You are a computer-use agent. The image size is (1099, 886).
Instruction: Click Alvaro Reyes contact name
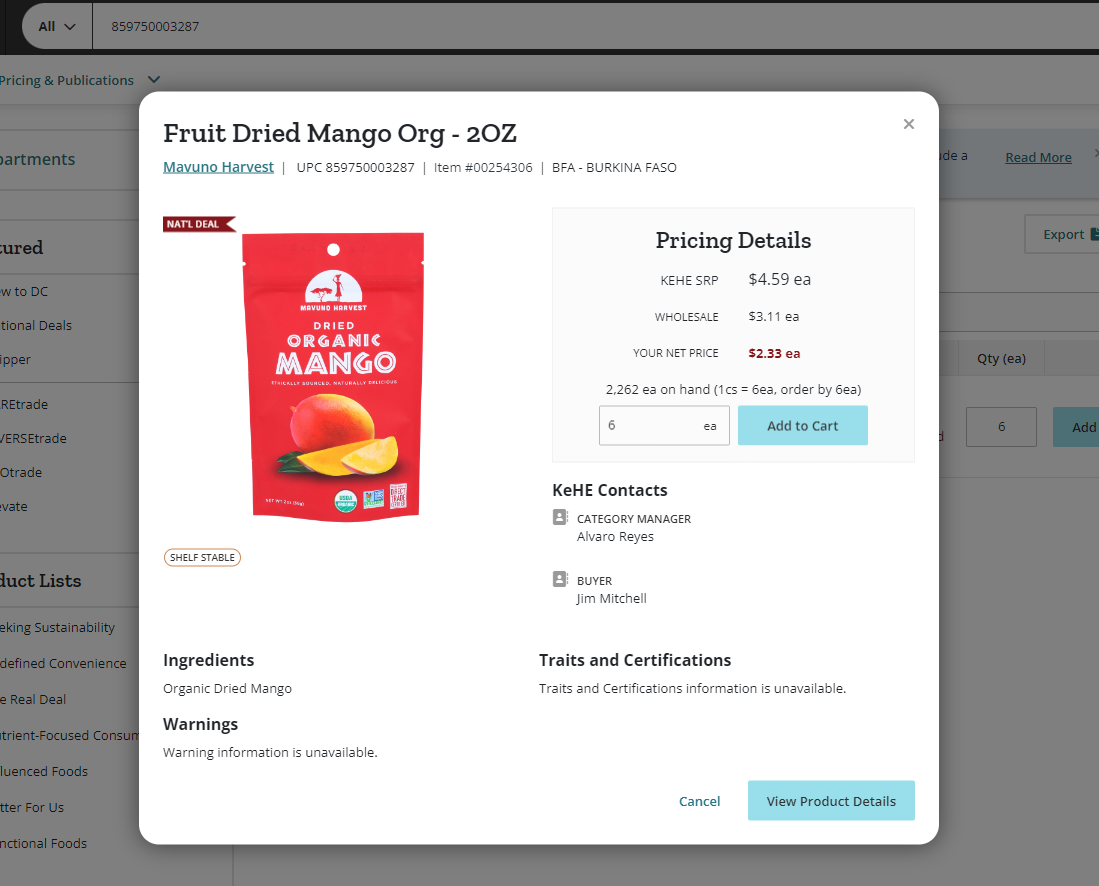615,536
